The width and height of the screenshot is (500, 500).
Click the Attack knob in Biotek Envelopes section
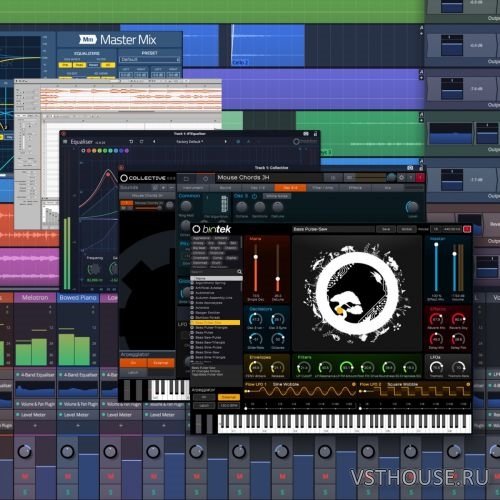click(x=255, y=367)
